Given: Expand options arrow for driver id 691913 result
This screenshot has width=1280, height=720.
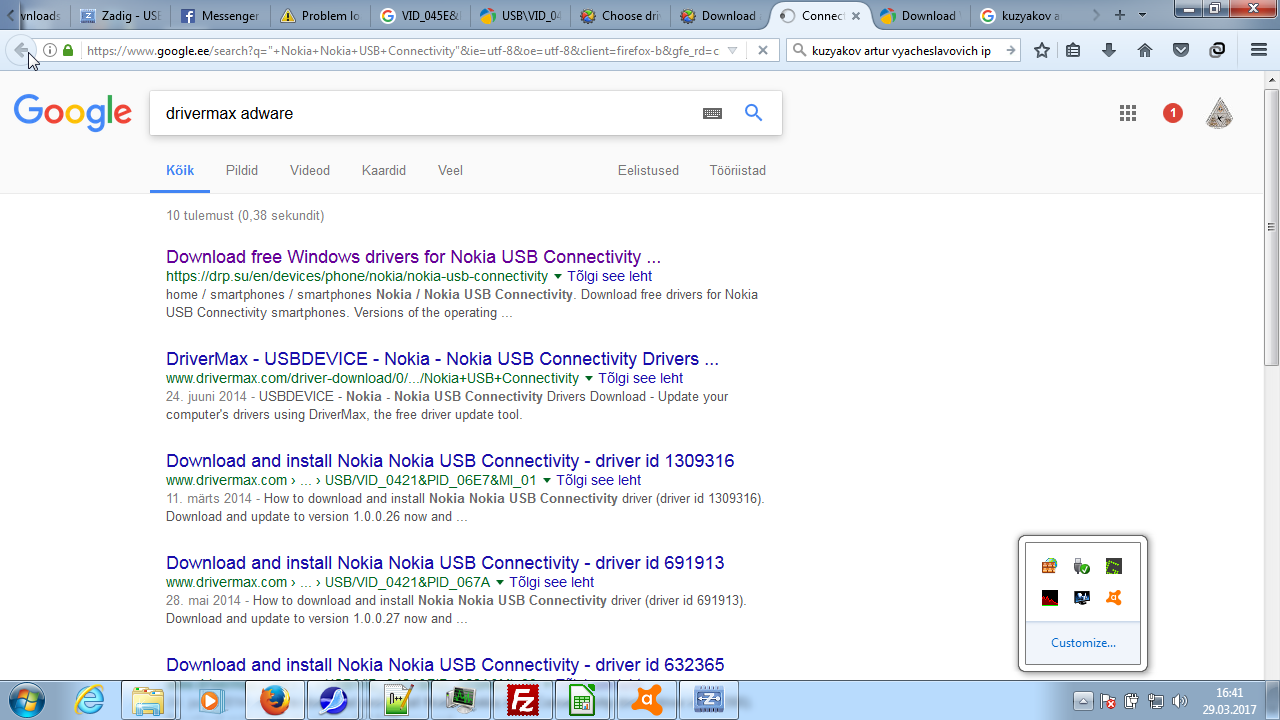Looking at the screenshot, I should point(500,582).
